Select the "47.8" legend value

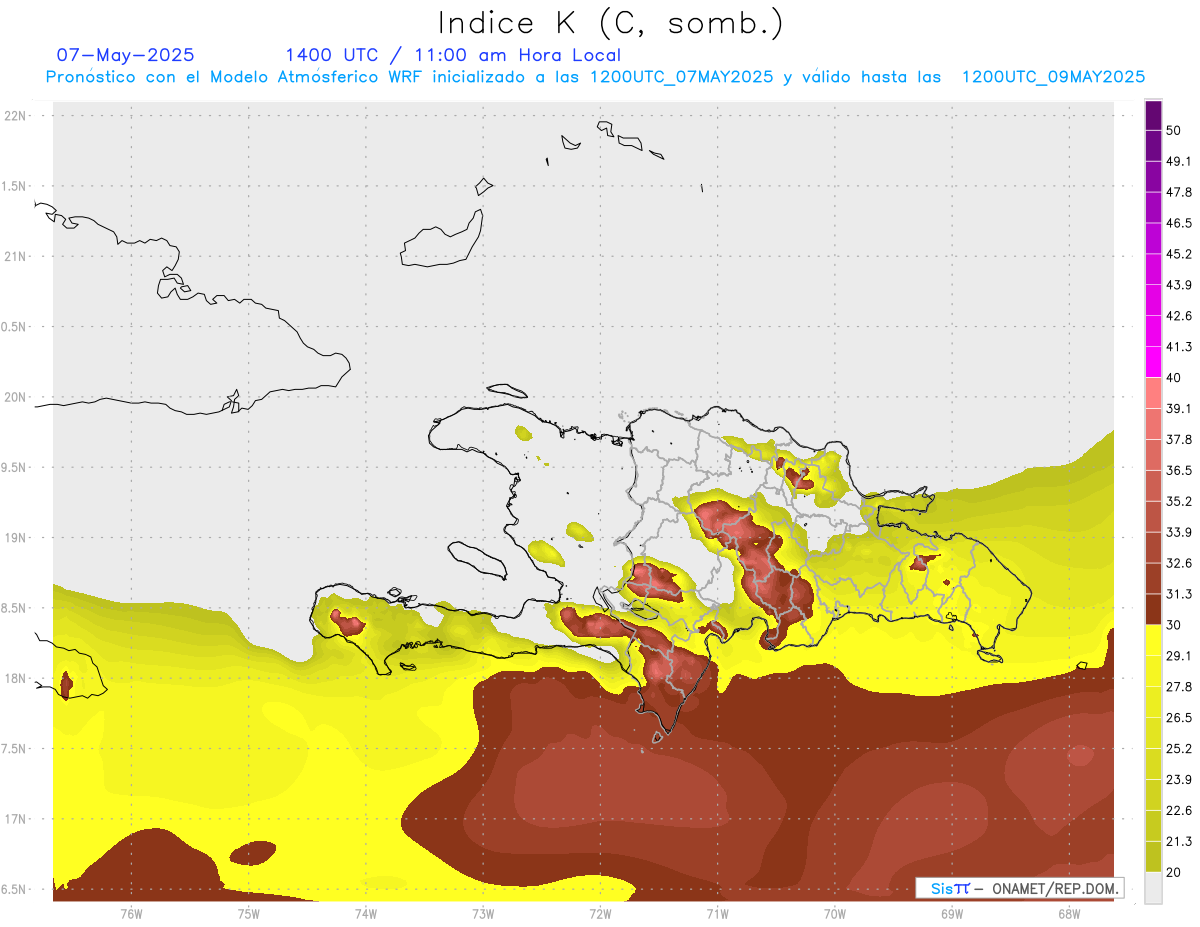coord(1179,192)
